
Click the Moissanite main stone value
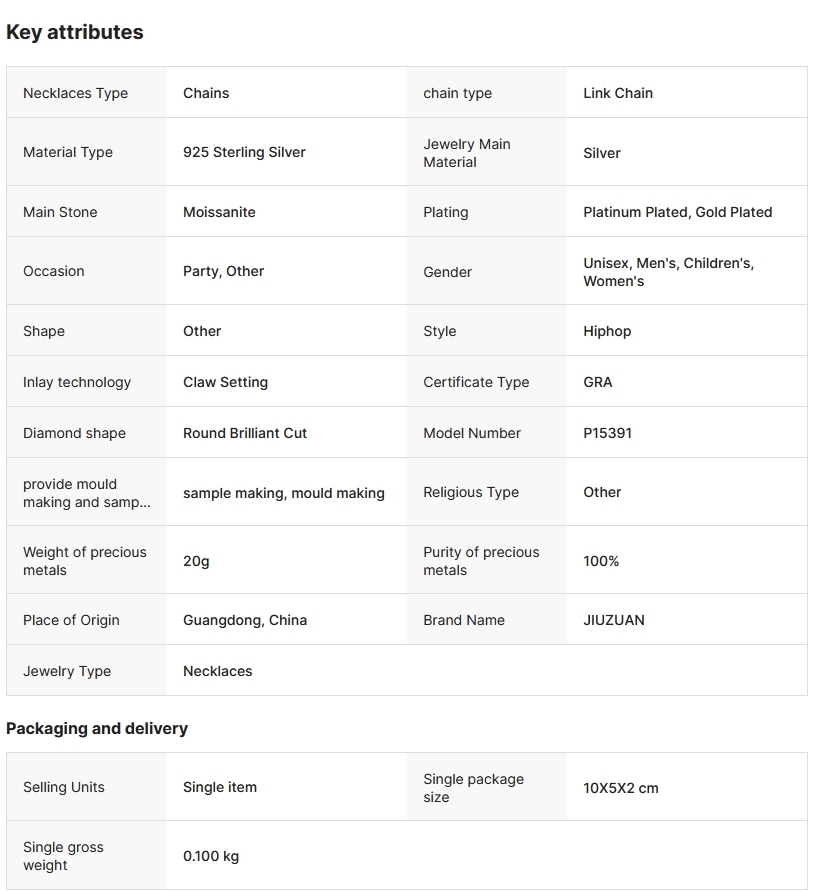[x=219, y=212]
